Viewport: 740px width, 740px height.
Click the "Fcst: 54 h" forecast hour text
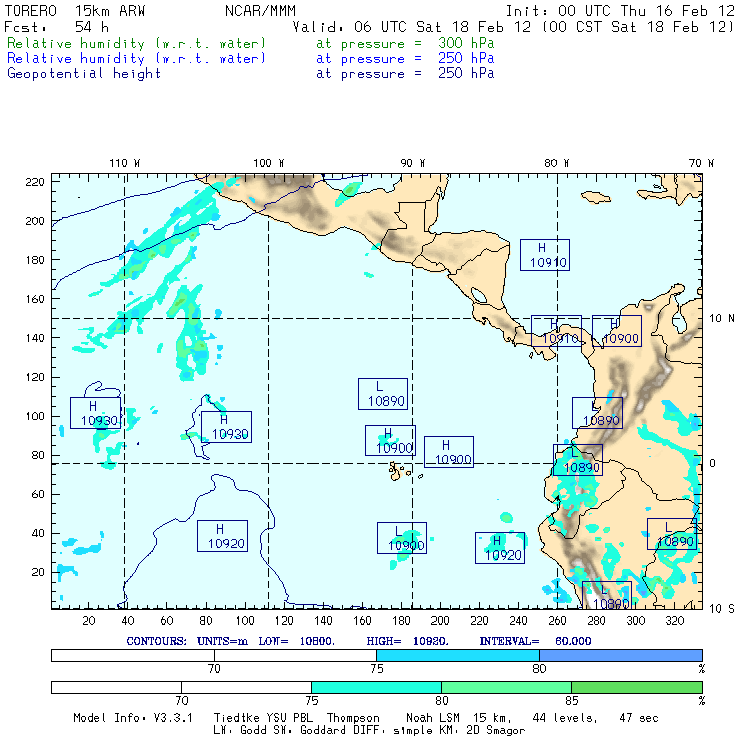tap(56, 27)
